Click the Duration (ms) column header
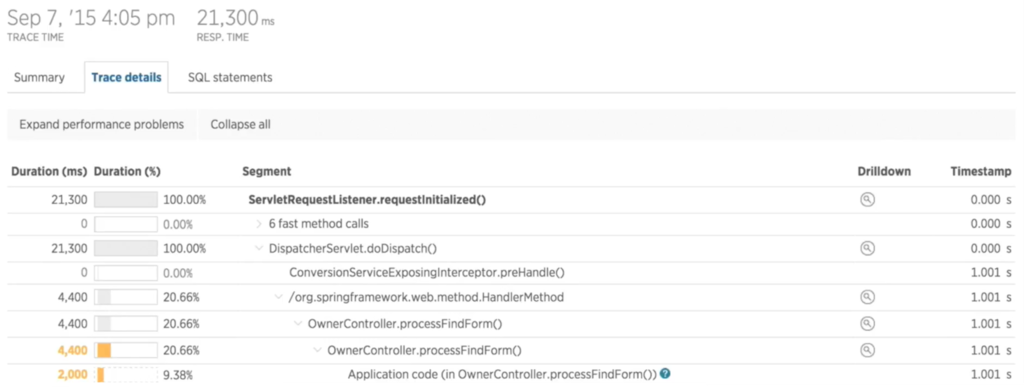The width and height of the screenshot is (1024, 388). (49, 171)
